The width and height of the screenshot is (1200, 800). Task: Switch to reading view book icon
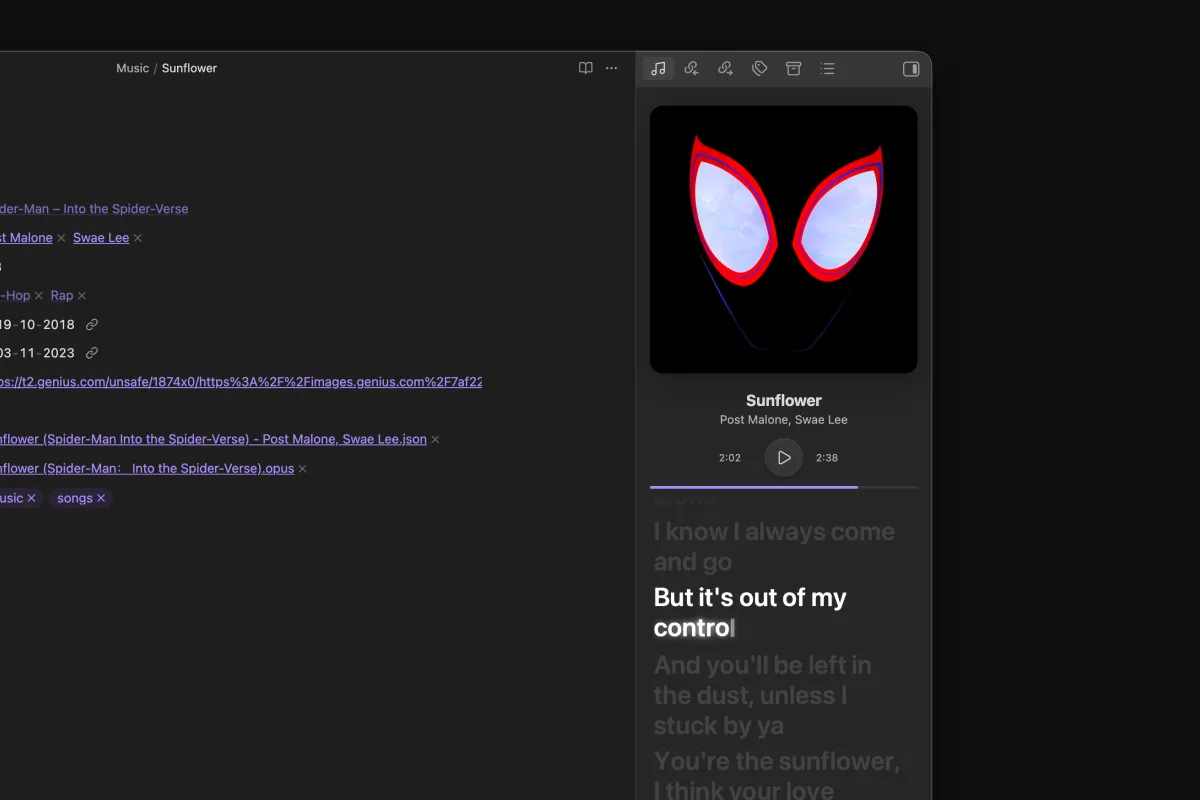click(586, 68)
